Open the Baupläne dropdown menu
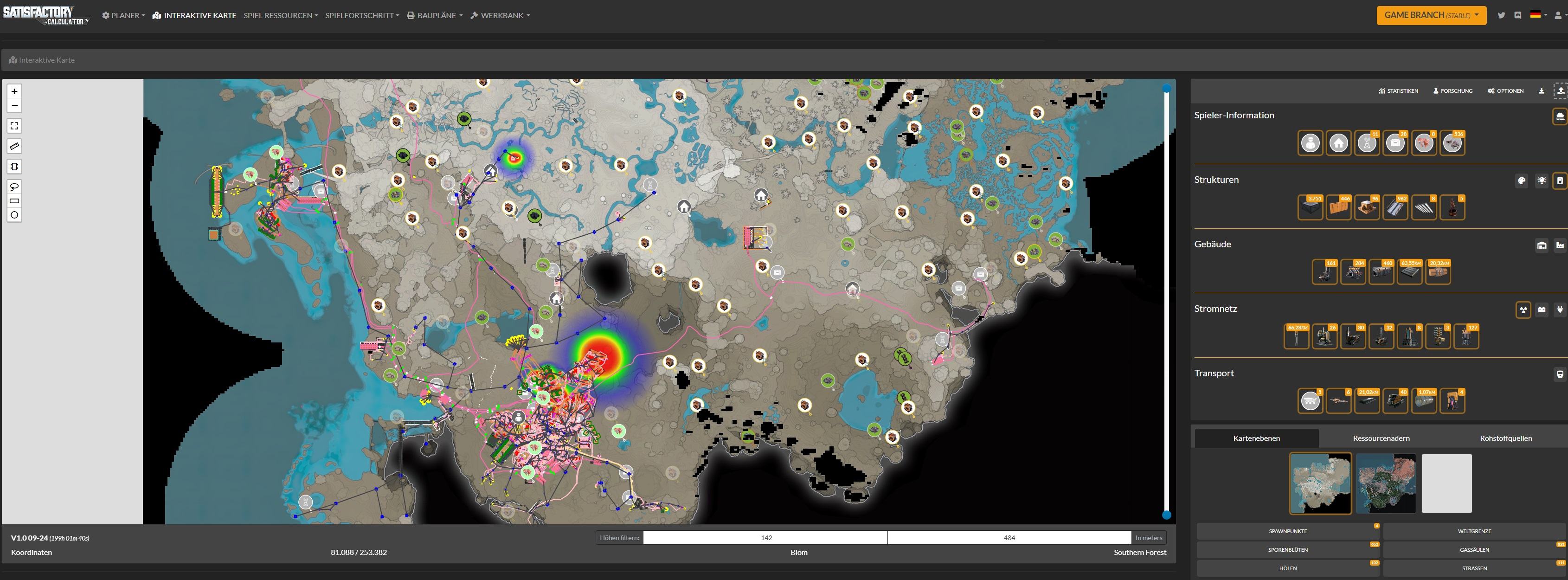The image size is (1568, 580). pos(435,15)
